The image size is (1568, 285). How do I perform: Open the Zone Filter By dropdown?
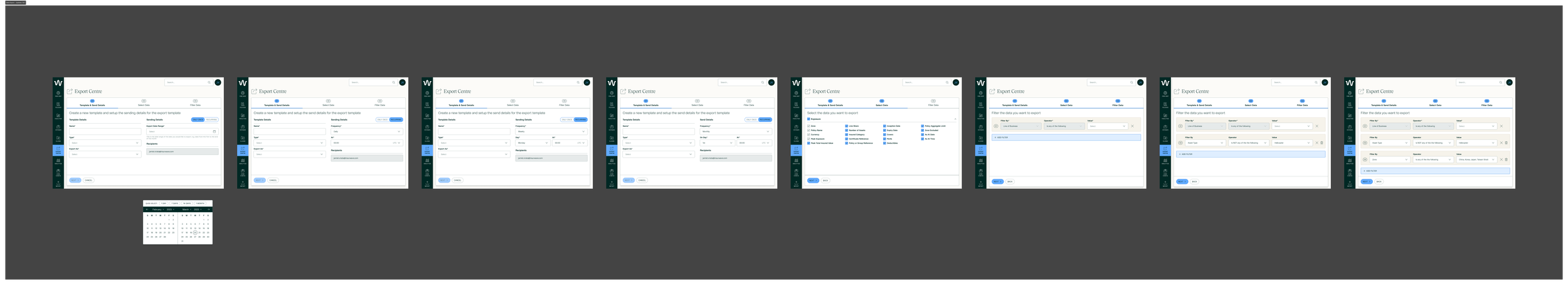point(1390,159)
